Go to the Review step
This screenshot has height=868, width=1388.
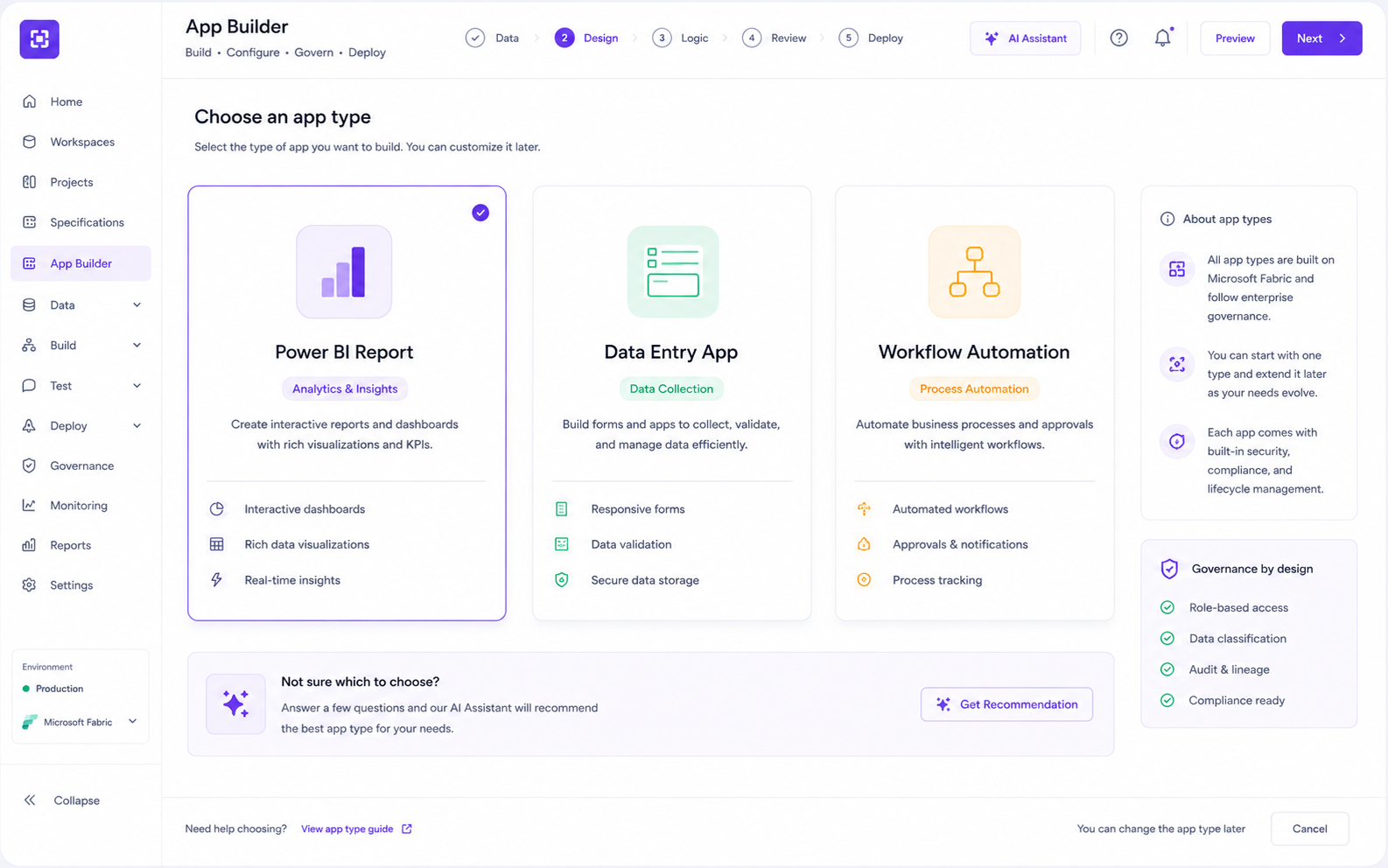coord(775,38)
